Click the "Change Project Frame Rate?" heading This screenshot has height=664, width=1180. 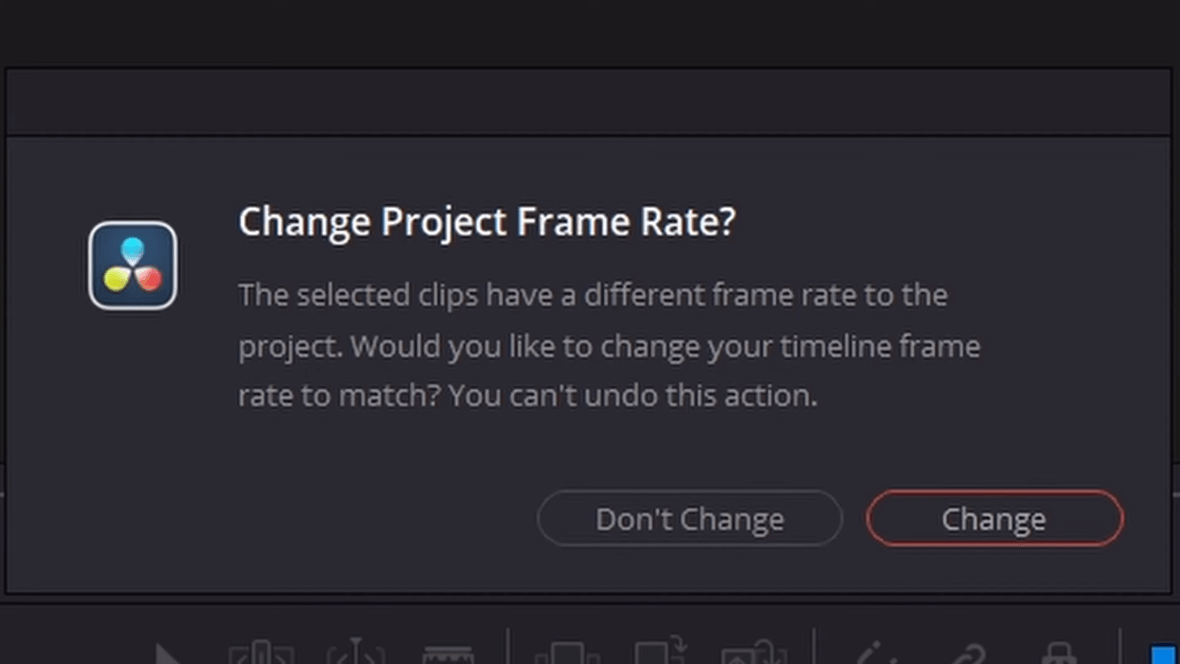(x=487, y=221)
